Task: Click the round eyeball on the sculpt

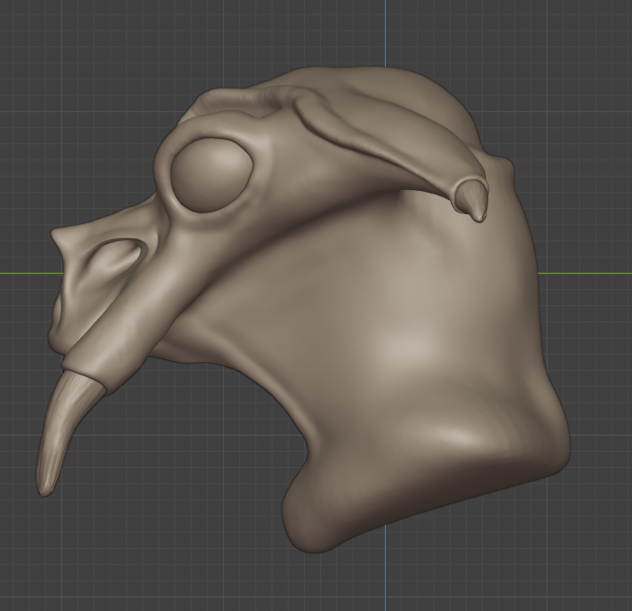Action: (x=211, y=173)
